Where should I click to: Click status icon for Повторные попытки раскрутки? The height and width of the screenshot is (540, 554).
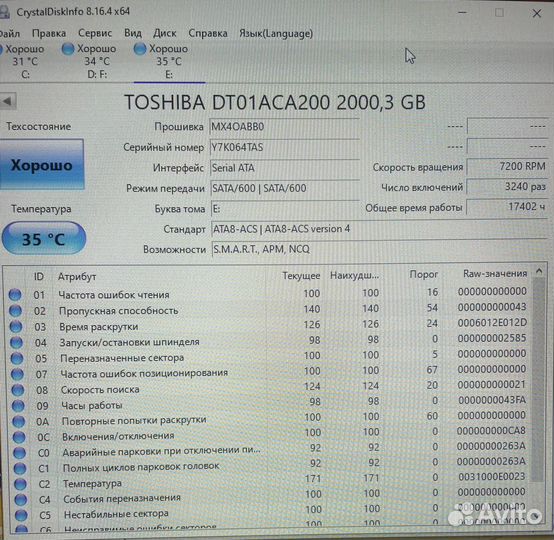(x=19, y=421)
